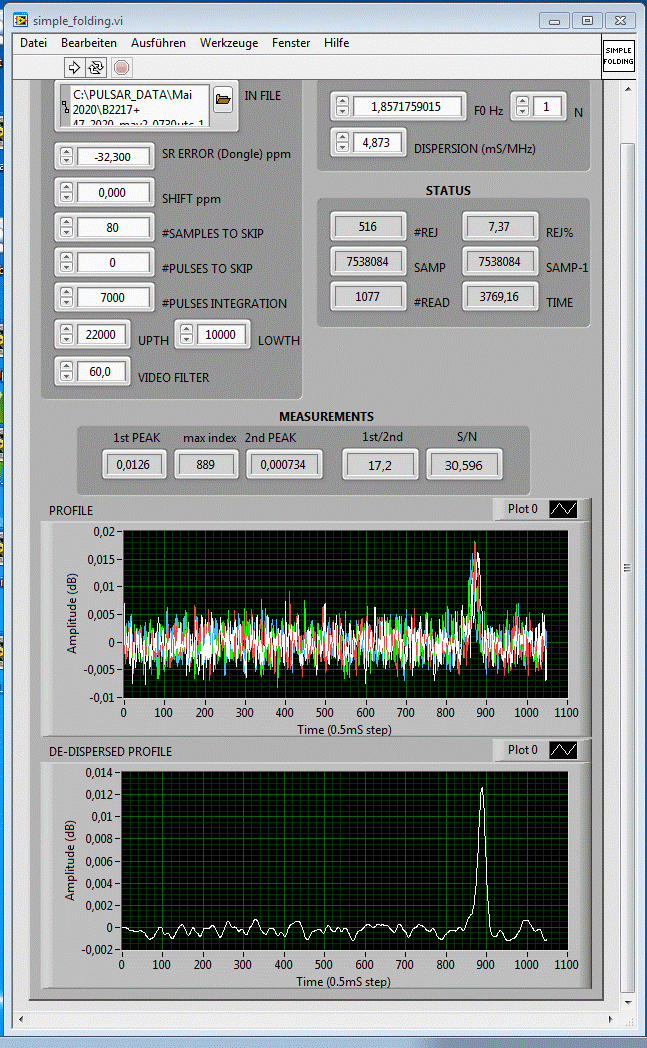Click the #REJ indicator showing 516

(x=368, y=227)
